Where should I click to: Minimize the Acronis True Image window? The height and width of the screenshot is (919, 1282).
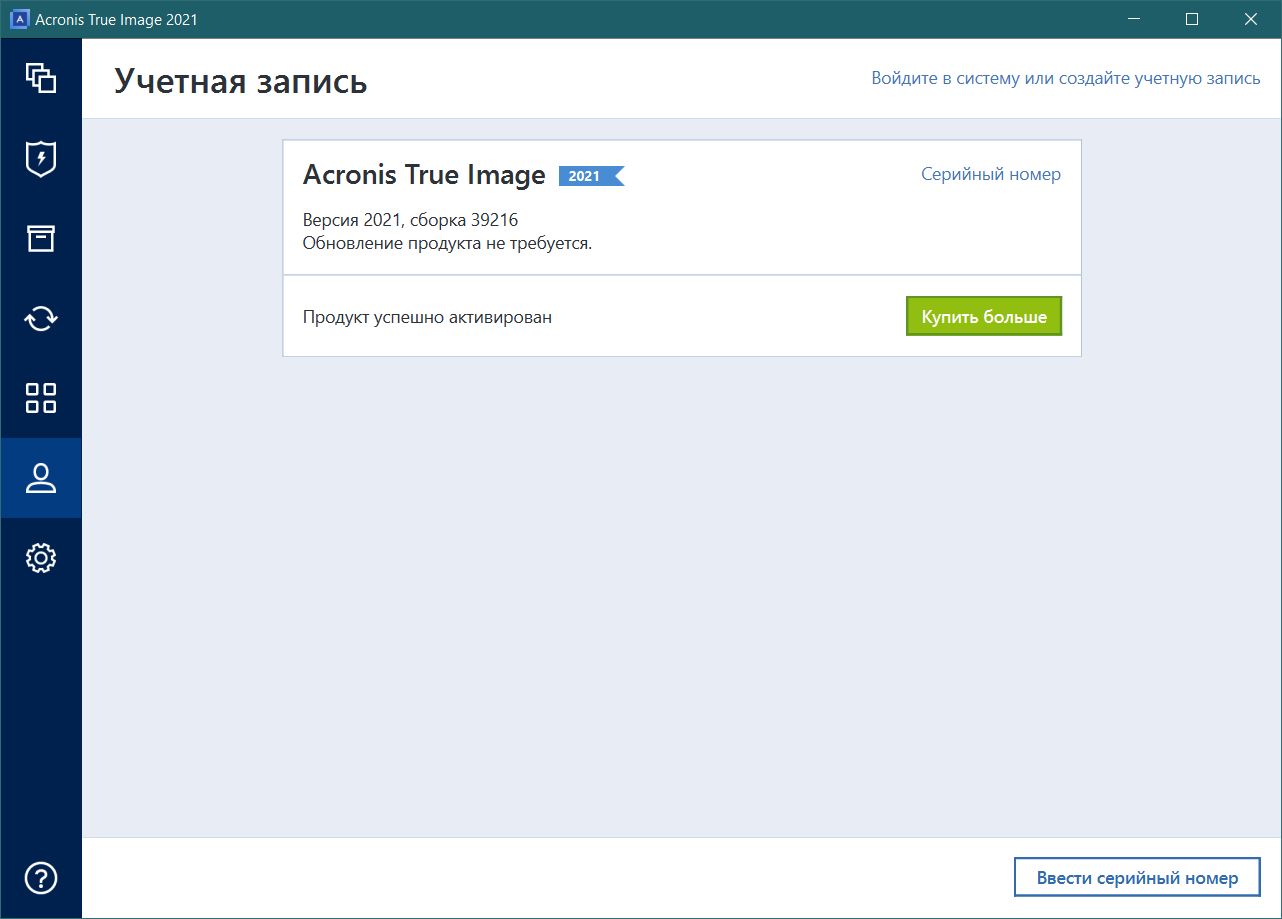[x=1133, y=20]
